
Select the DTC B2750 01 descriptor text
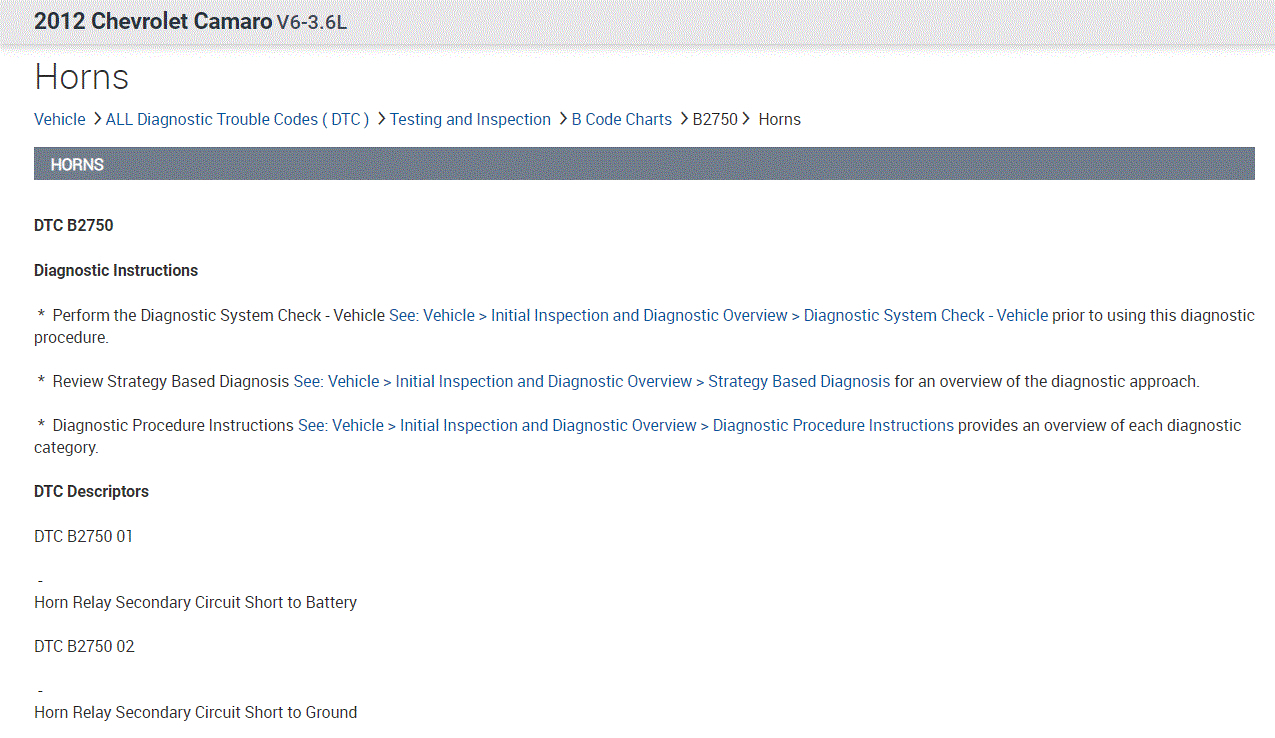tap(83, 537)
